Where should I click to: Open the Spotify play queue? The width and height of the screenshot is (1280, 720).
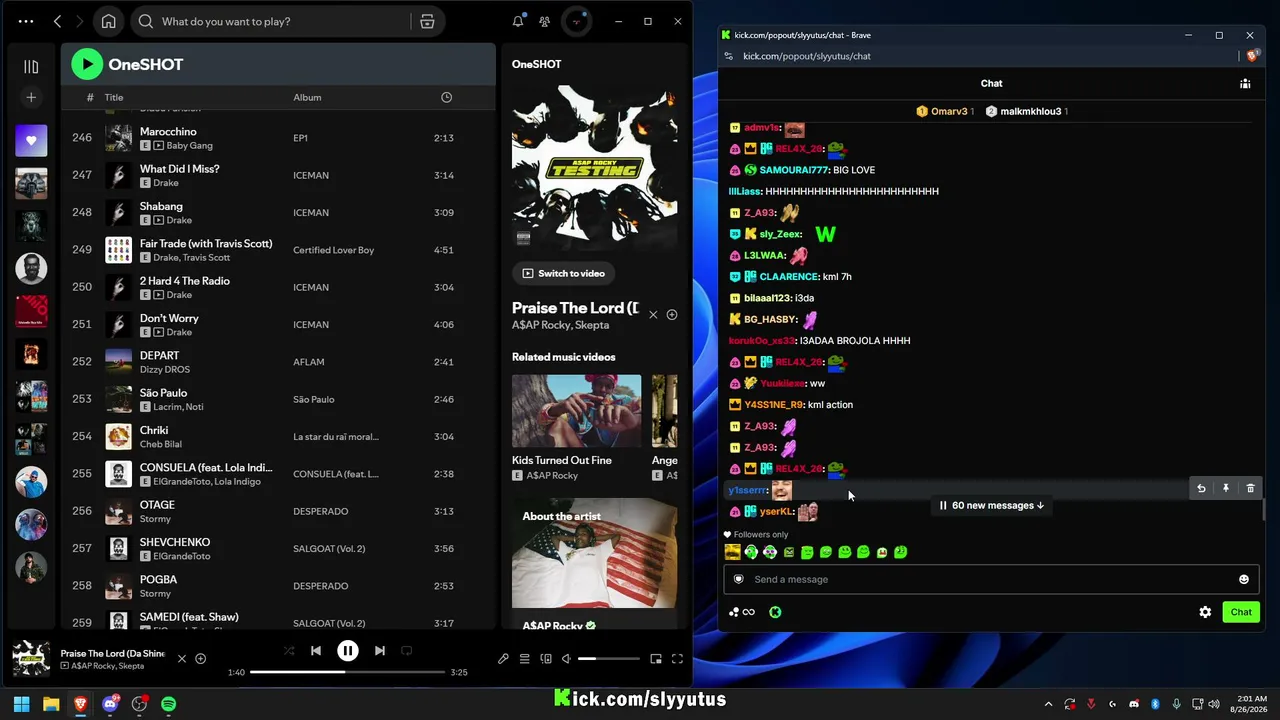[x=524, y=659]
